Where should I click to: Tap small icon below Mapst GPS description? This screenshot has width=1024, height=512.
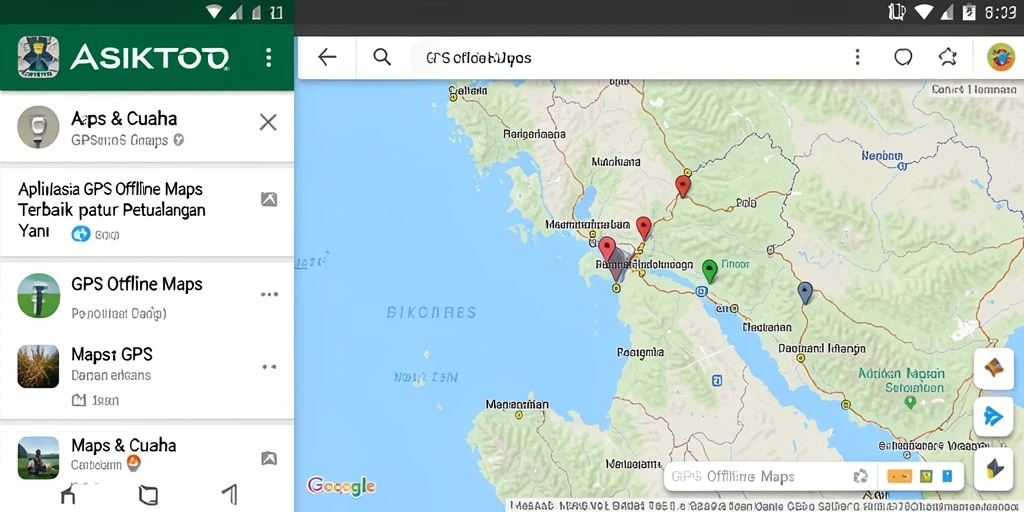pos(78,400)
